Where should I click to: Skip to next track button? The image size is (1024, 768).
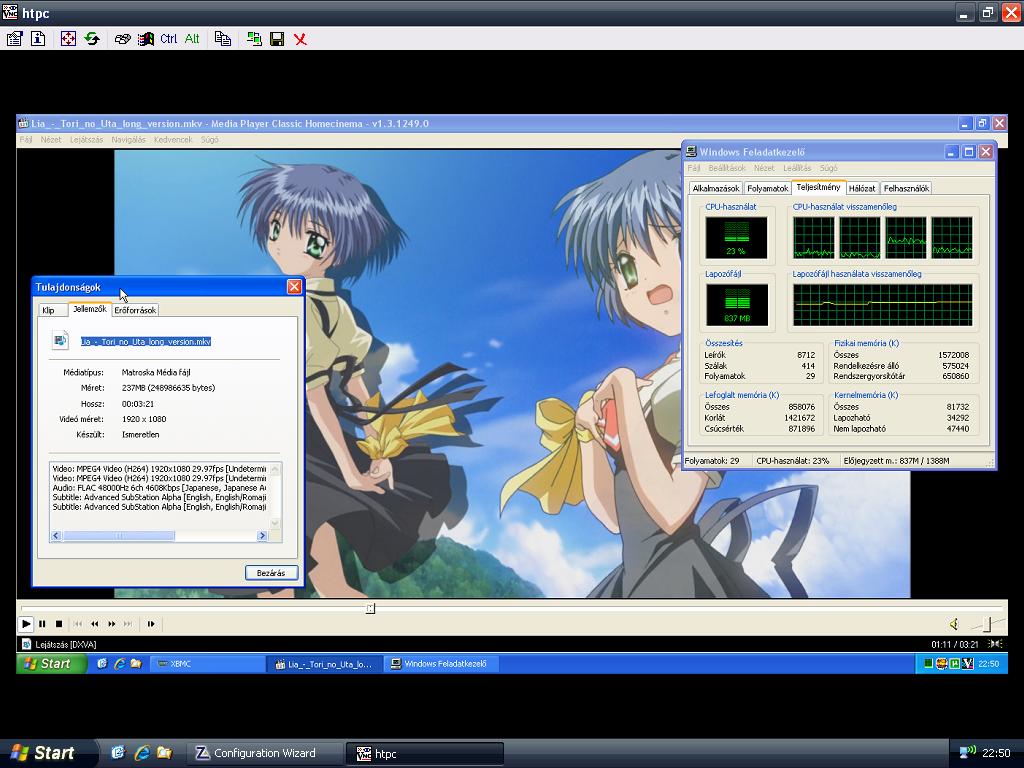click(128, 624)
